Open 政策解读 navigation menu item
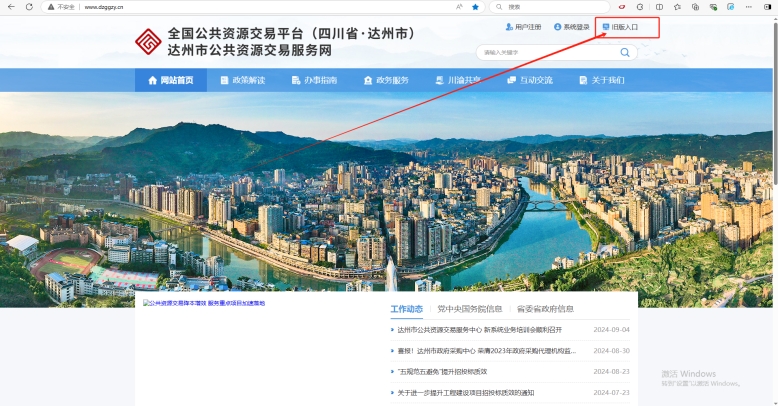Image resolution: width=779 pixels, height=406 pixels. [243, 80]
